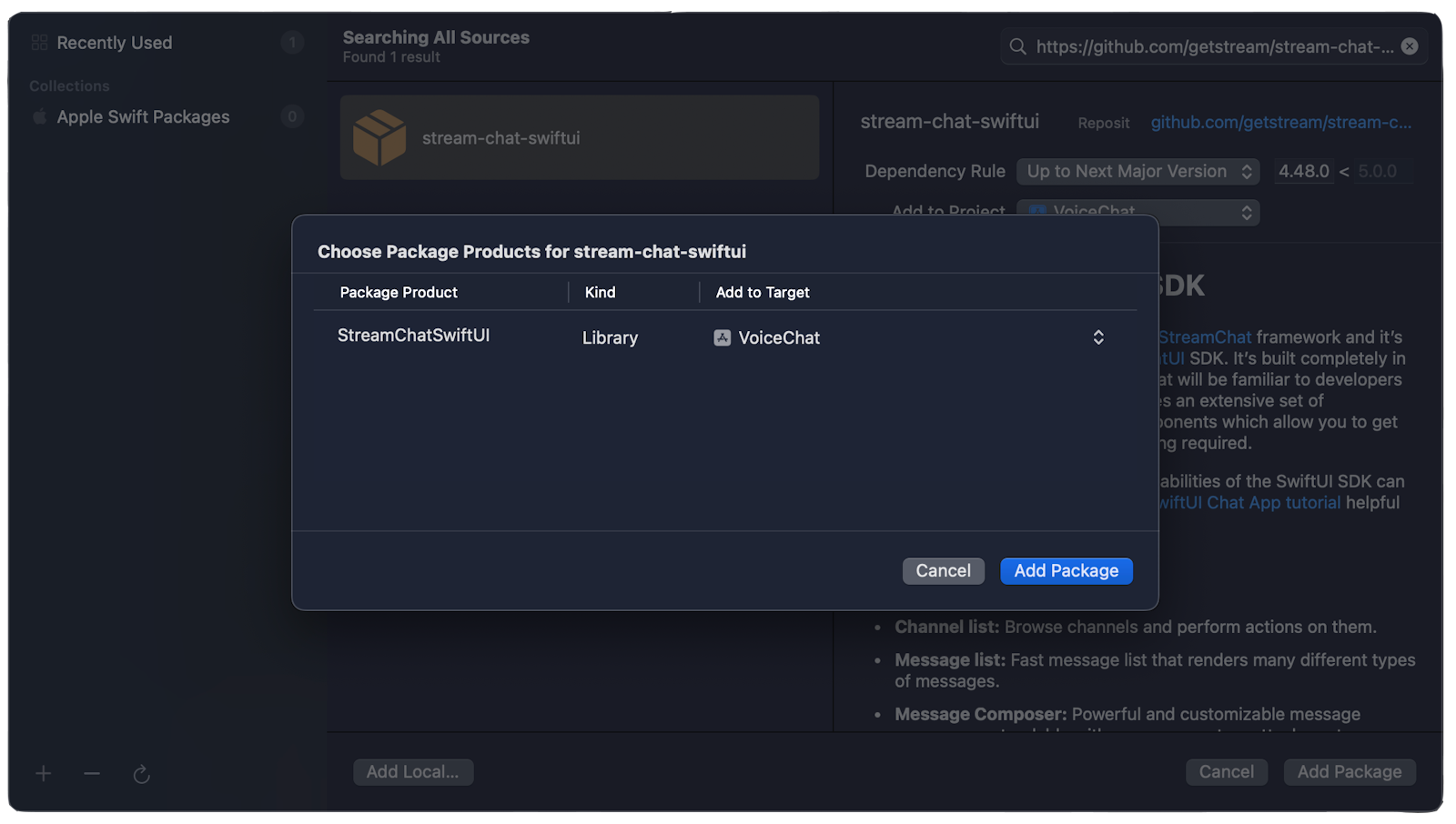The width and height of the screenshot is (1456, 824).
Task: Select Recently Used in the sidebar
Action: coord(114,42)
